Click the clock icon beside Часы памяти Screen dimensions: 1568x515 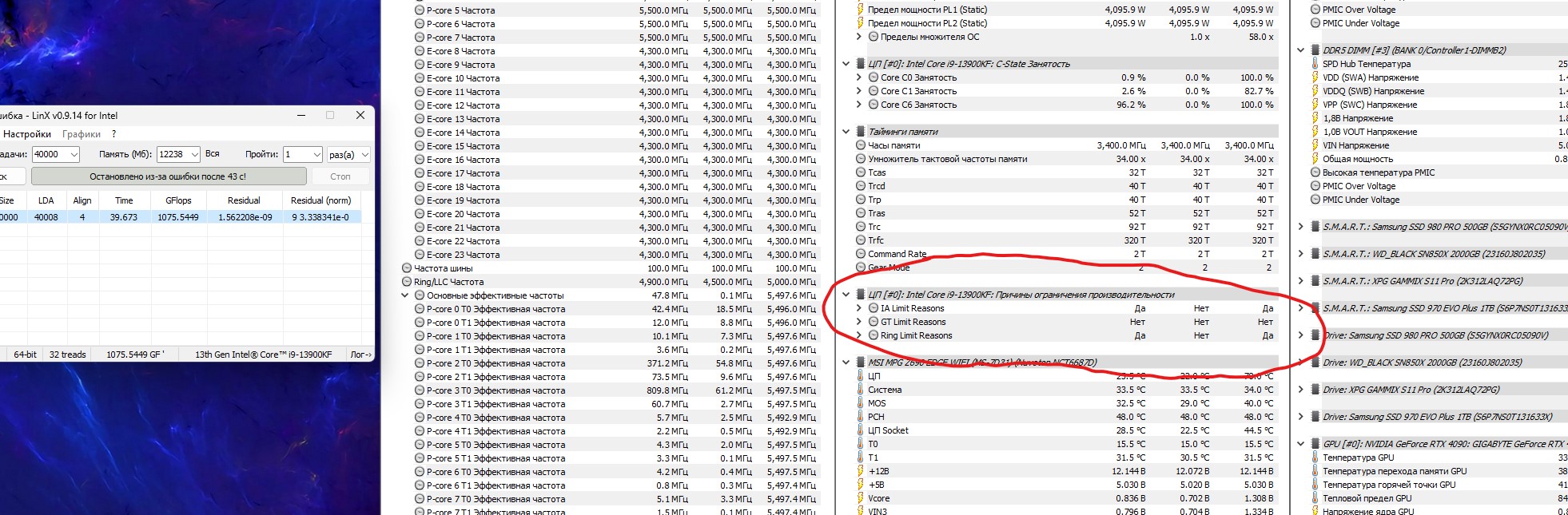861,145
